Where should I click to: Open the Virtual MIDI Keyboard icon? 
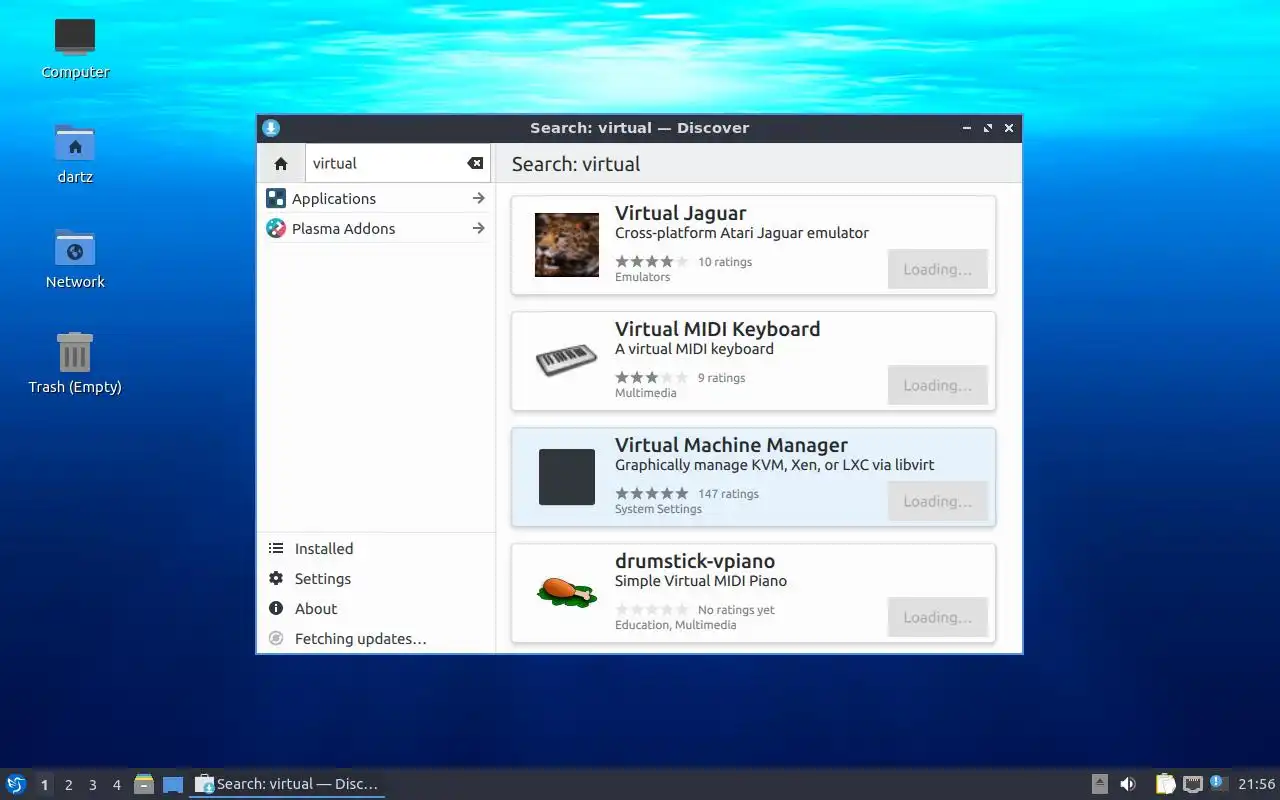(567, 361)
